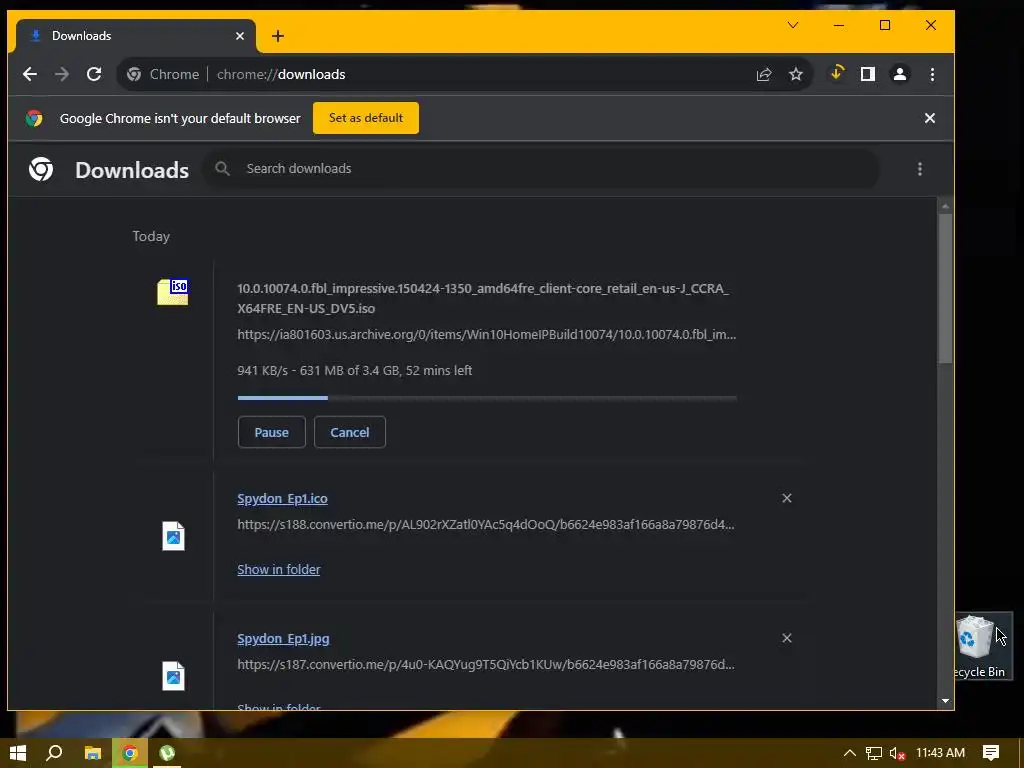Screen dimensions: 1024x768
Task: Click the Chrome logo next to the Downloads heading
Action: (40, 169)
